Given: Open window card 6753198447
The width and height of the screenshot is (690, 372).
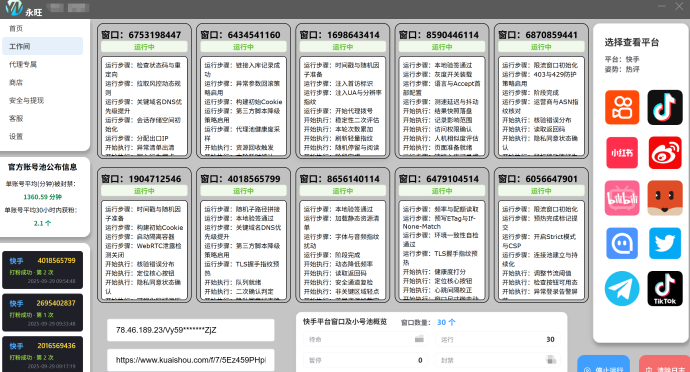Looking at the screenshot, I should [144, 91].
